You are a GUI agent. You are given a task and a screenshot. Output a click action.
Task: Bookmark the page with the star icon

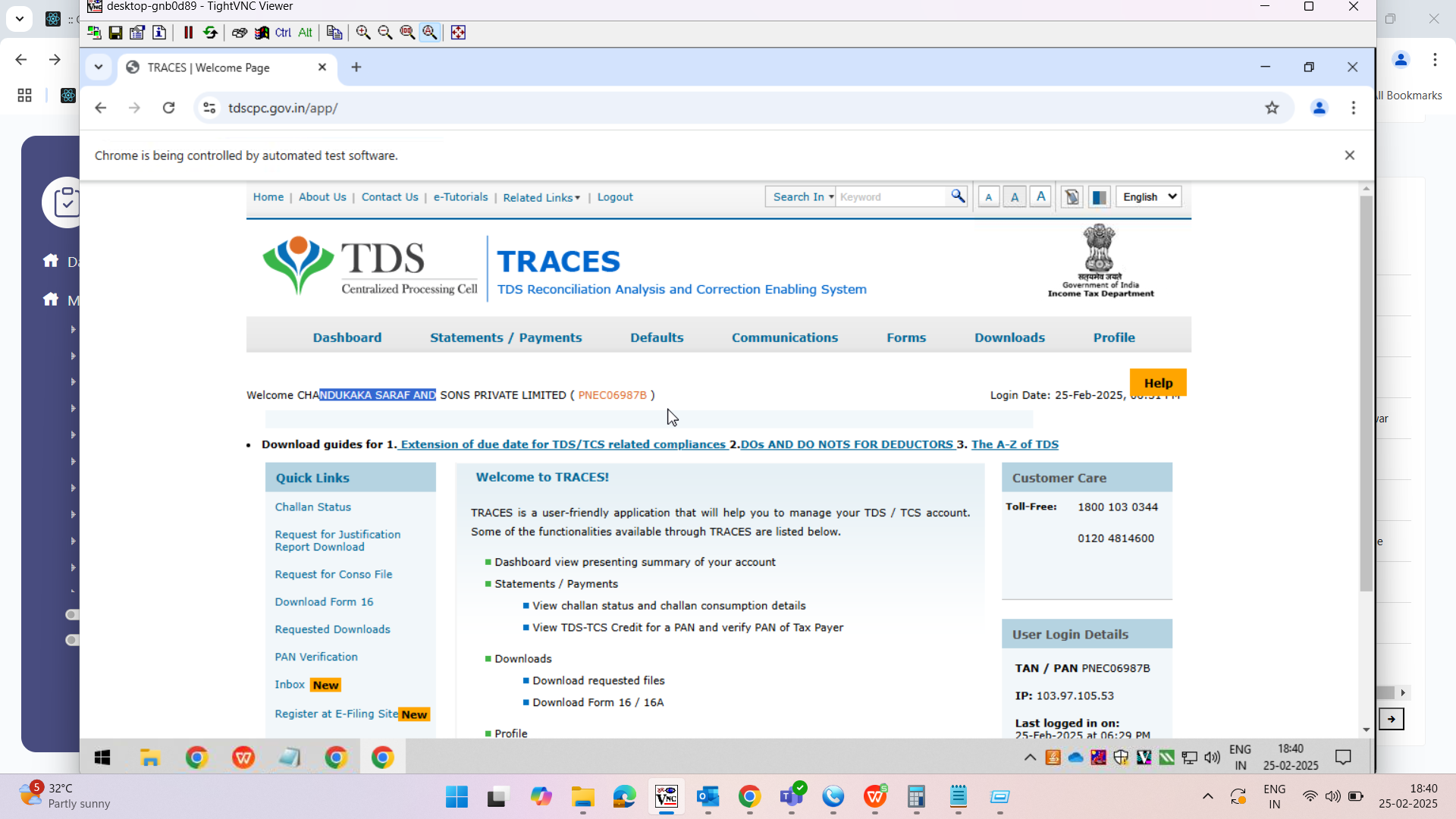tap(1272, 108)
